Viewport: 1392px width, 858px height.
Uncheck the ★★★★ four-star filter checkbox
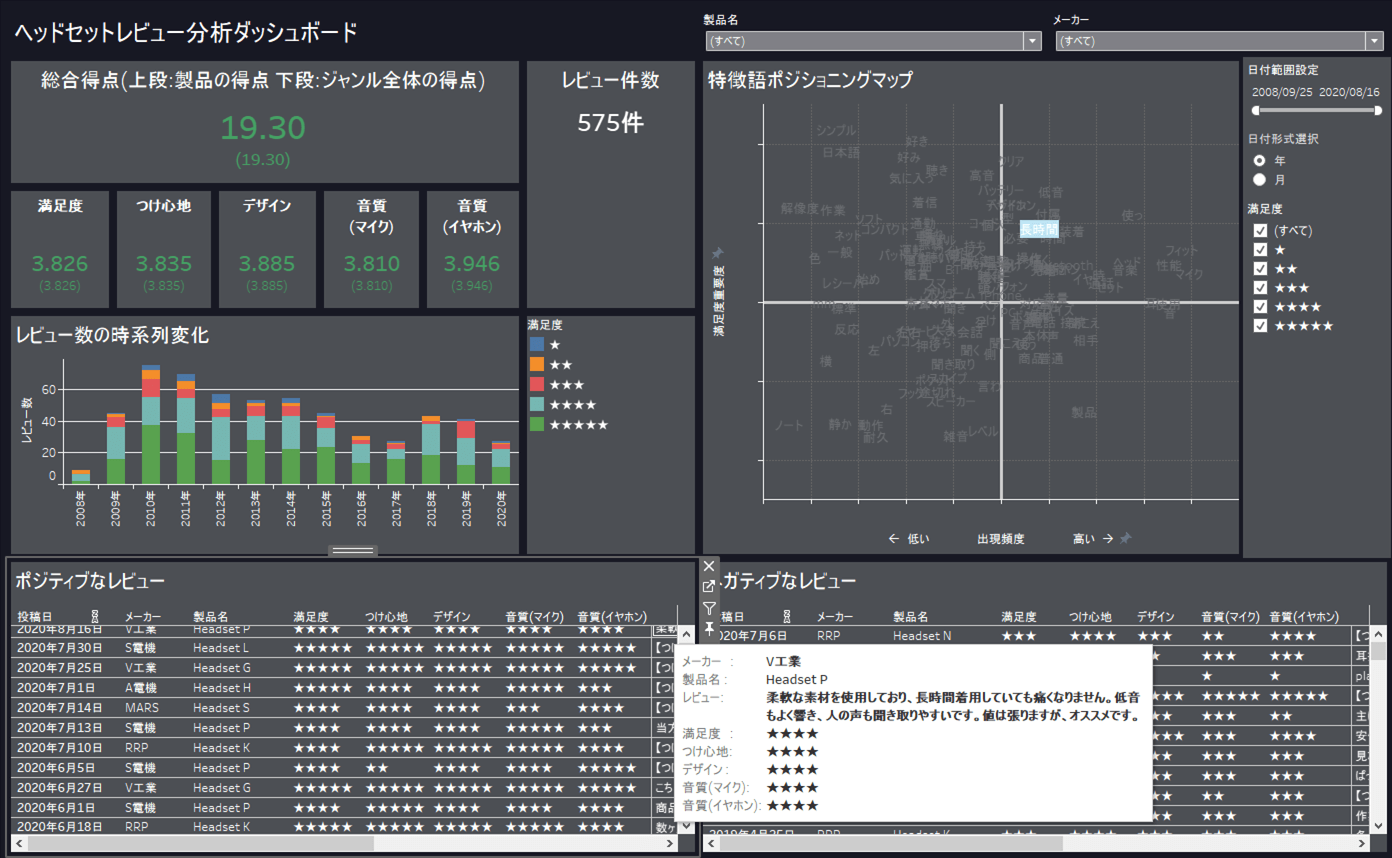point(1260,307)
